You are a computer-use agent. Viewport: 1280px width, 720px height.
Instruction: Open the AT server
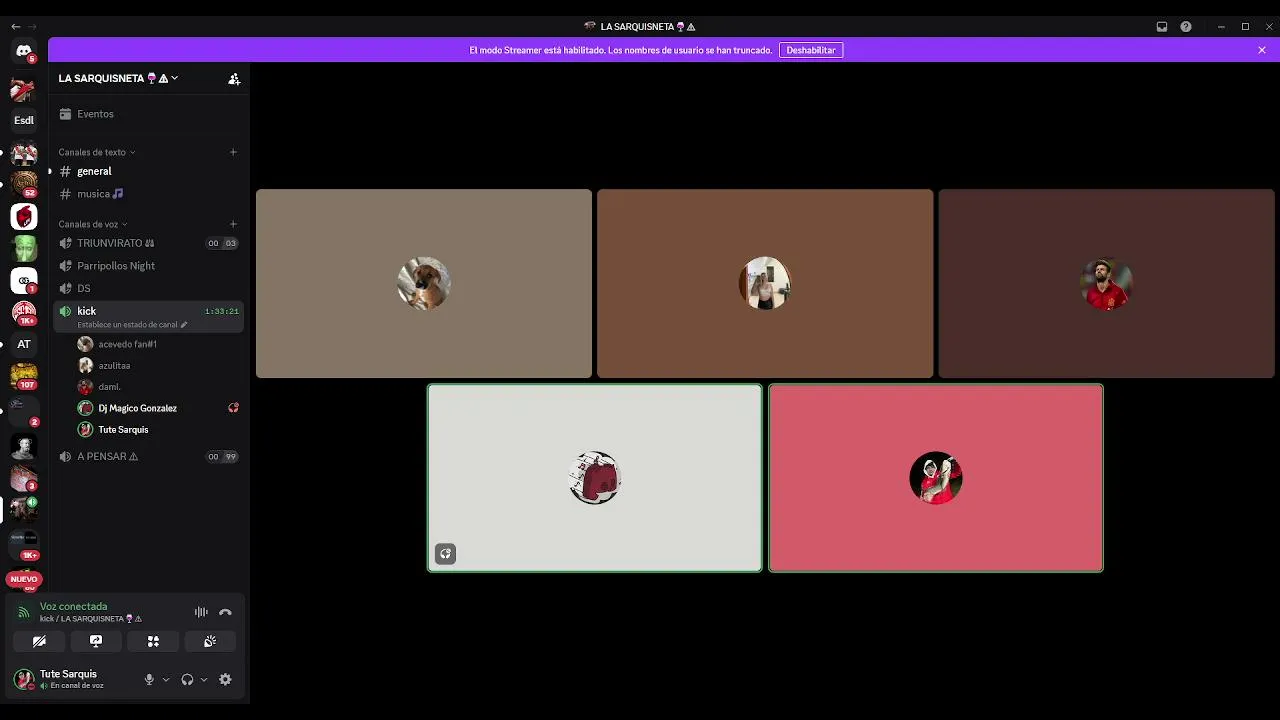pyautogui.click(x=24, y=344)
